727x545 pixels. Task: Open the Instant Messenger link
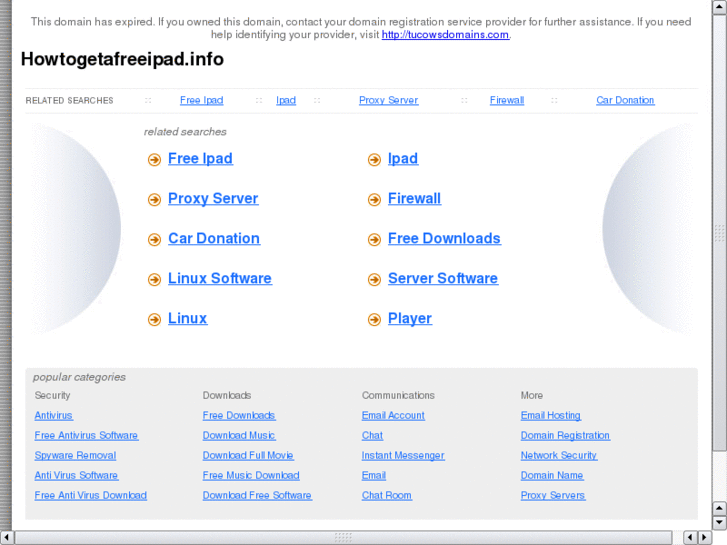point(403,456)
